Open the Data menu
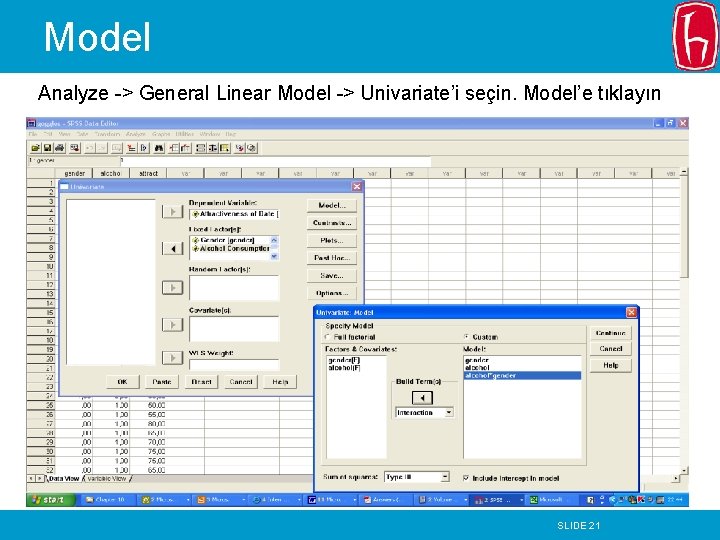720x540 pixels. point(82,134)
